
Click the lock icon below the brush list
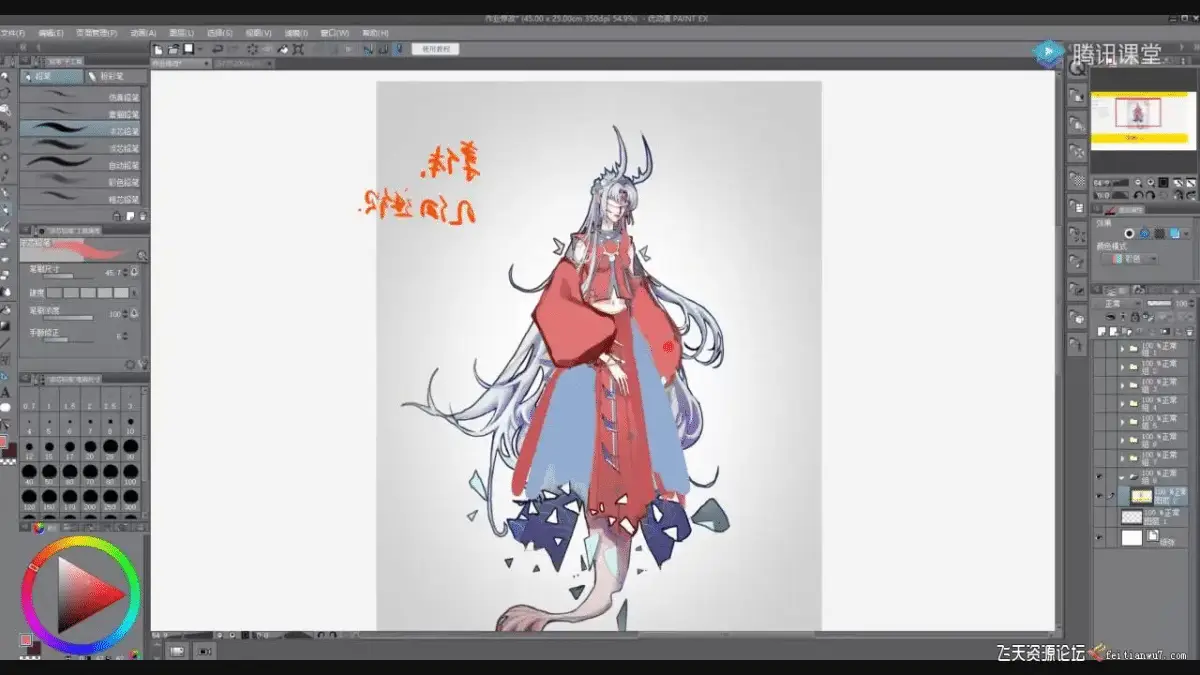pos(119,216)
